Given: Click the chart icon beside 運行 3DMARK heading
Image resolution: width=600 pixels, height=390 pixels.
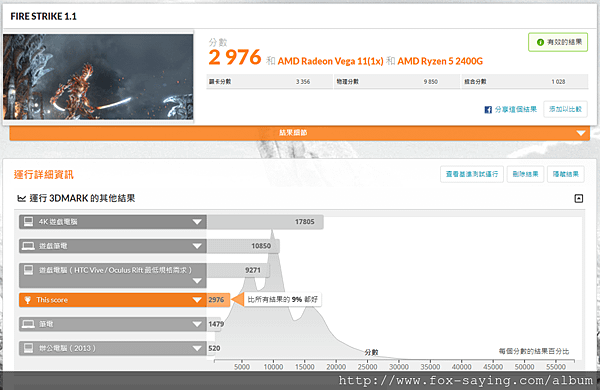Looking at the screenshot, I should [22, 198].
